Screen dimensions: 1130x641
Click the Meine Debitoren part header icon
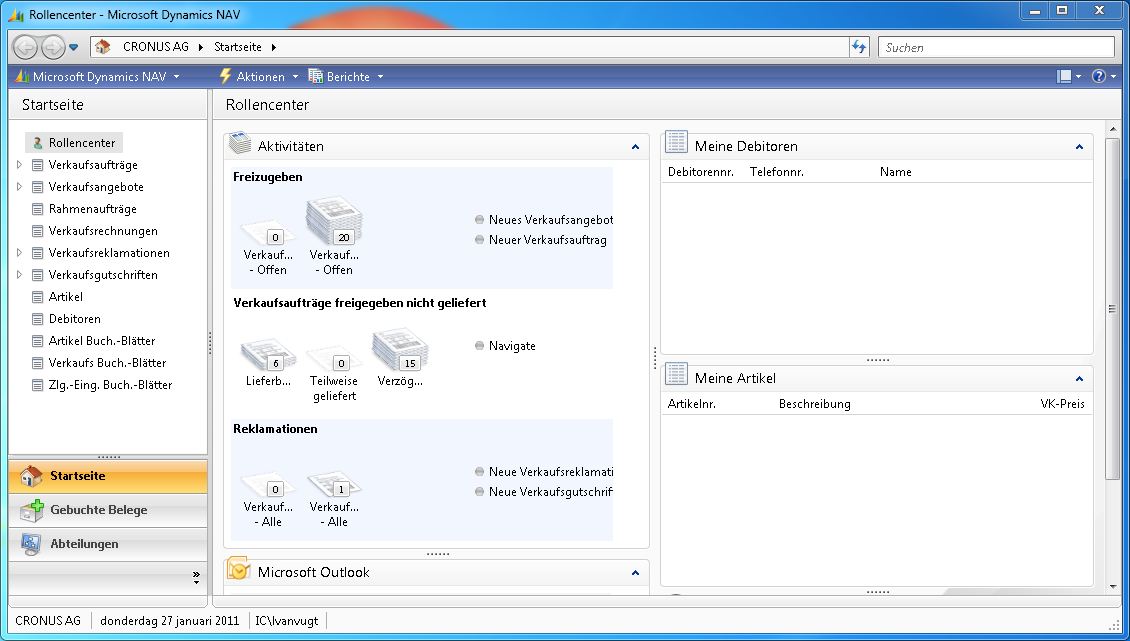[676, 142]
